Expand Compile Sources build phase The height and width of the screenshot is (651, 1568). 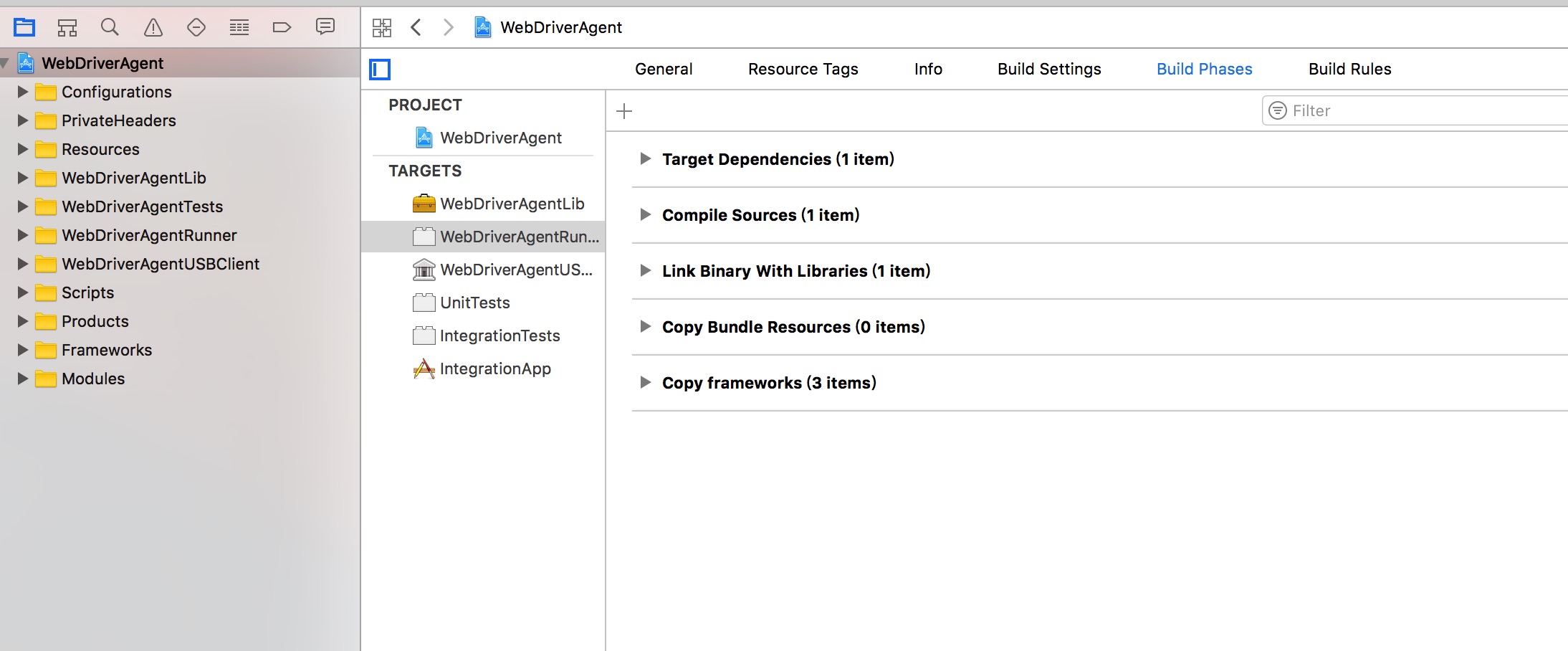(x=645, y=214)
